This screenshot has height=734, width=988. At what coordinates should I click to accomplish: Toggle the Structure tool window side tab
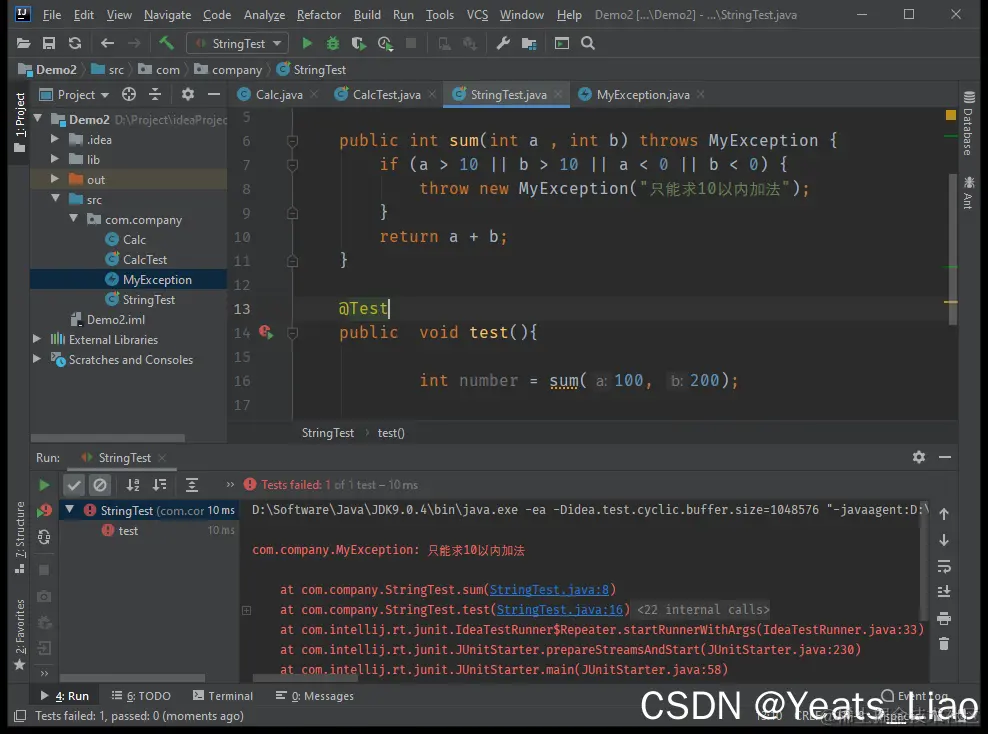(20, 537)
